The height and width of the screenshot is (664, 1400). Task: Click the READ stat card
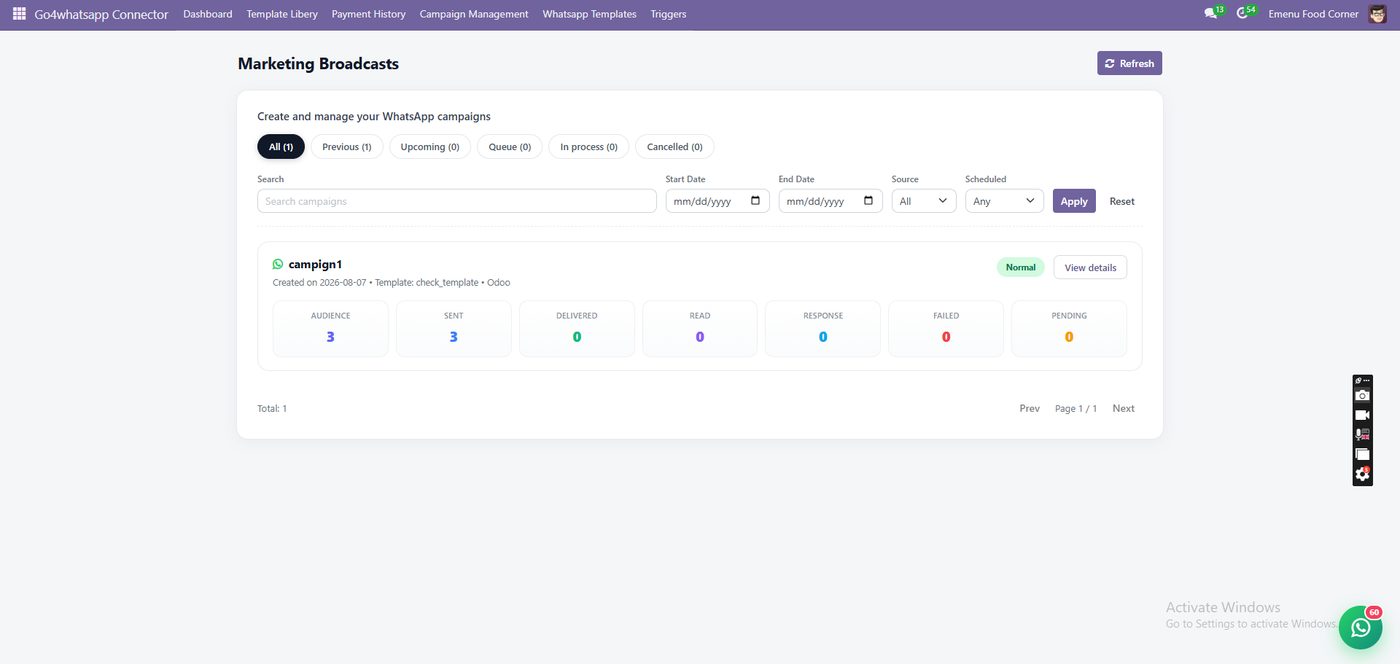[700, 328]
